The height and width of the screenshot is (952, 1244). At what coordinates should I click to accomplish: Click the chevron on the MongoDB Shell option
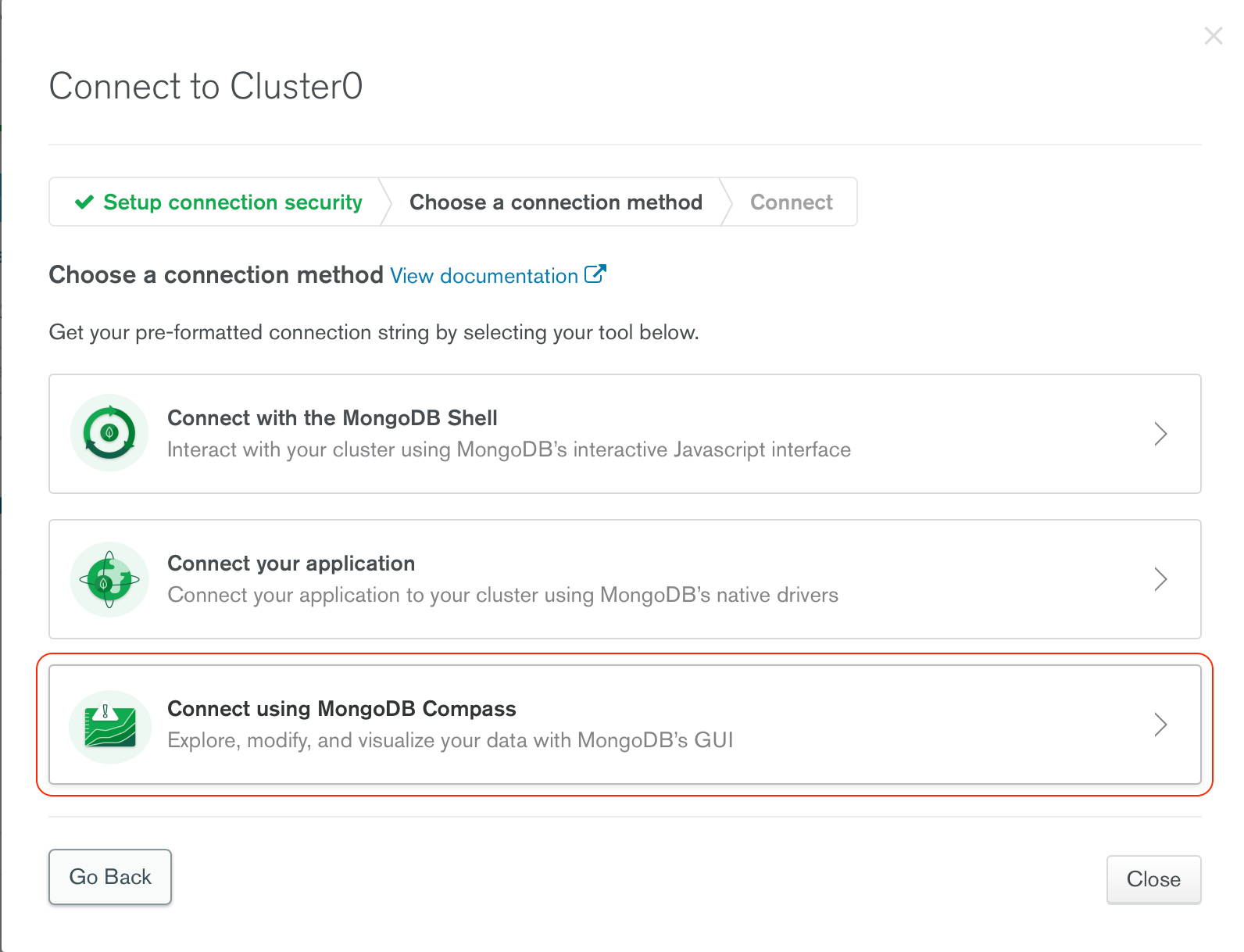pyautogui.click(x=1162, y=434)
